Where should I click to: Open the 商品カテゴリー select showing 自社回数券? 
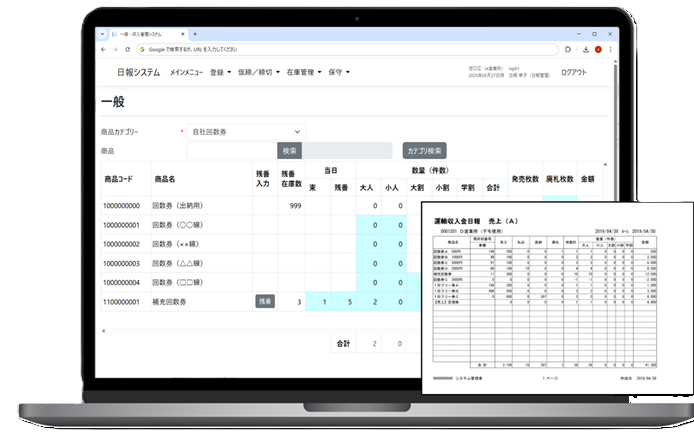(246, 132)
